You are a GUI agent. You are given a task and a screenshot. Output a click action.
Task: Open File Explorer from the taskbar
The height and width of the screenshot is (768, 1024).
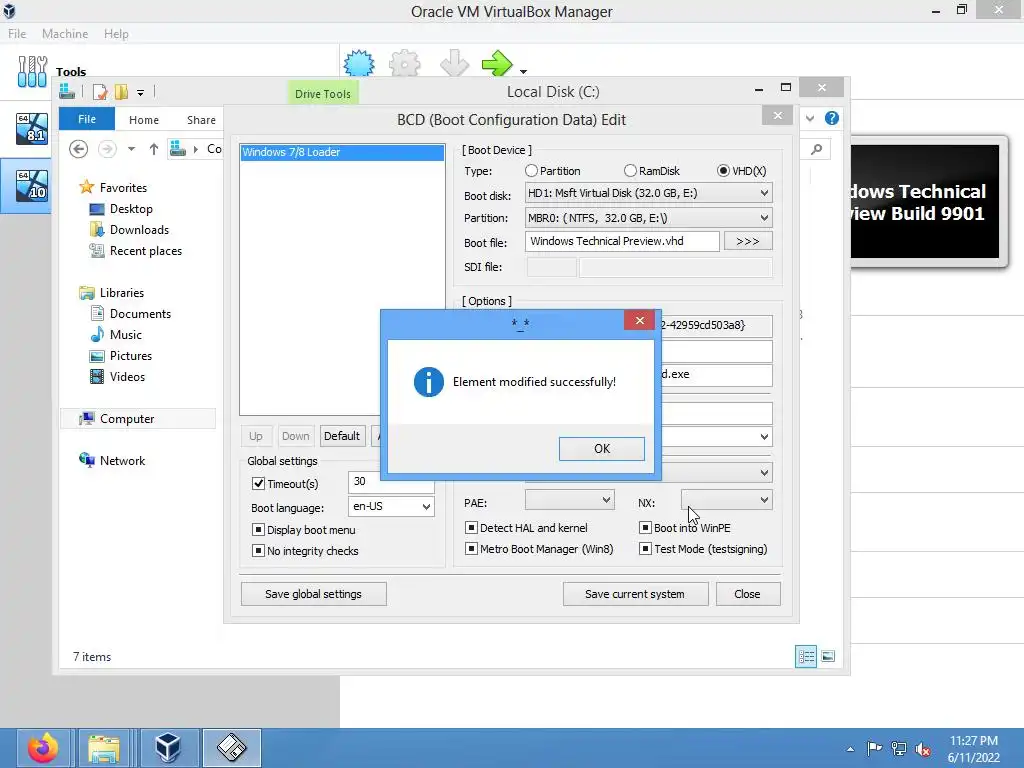pos(103,748)
